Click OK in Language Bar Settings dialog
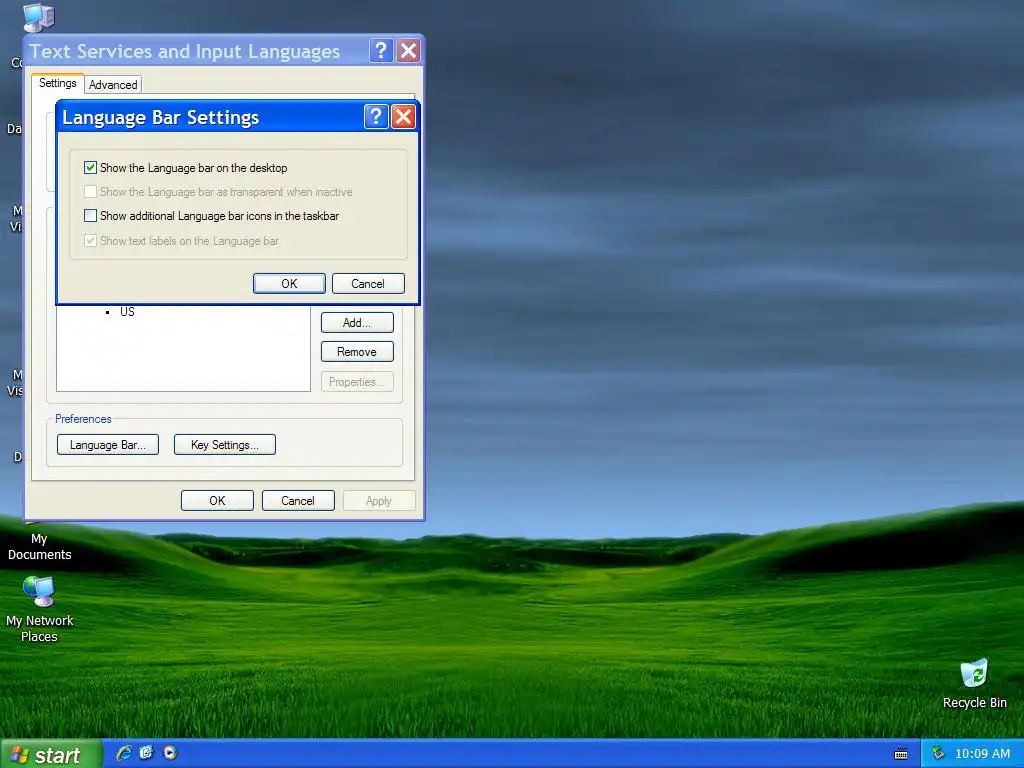Screen dimensions: 1024x768 click(289, 283)
